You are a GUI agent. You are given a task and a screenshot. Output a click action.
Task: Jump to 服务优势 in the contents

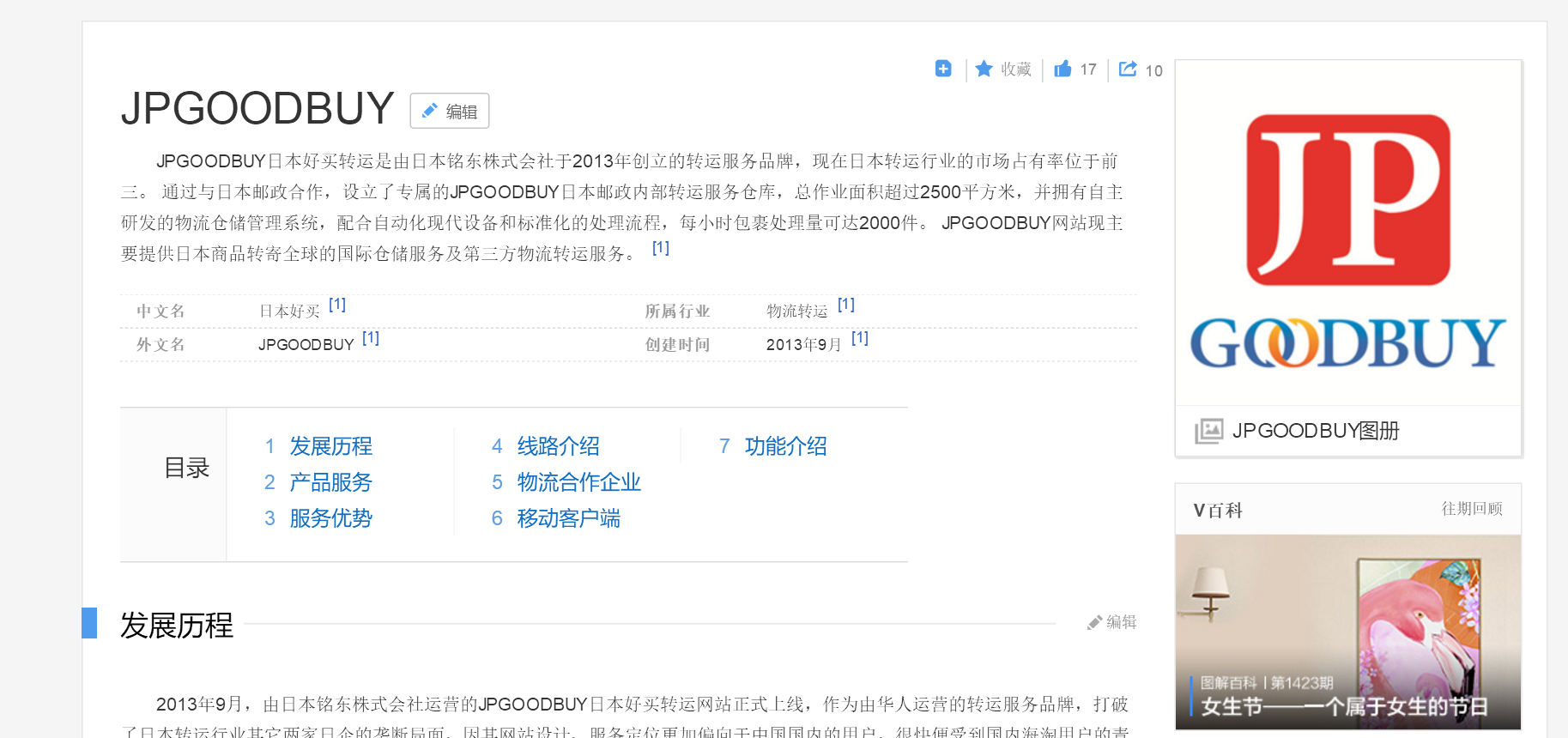coord(330,518)
